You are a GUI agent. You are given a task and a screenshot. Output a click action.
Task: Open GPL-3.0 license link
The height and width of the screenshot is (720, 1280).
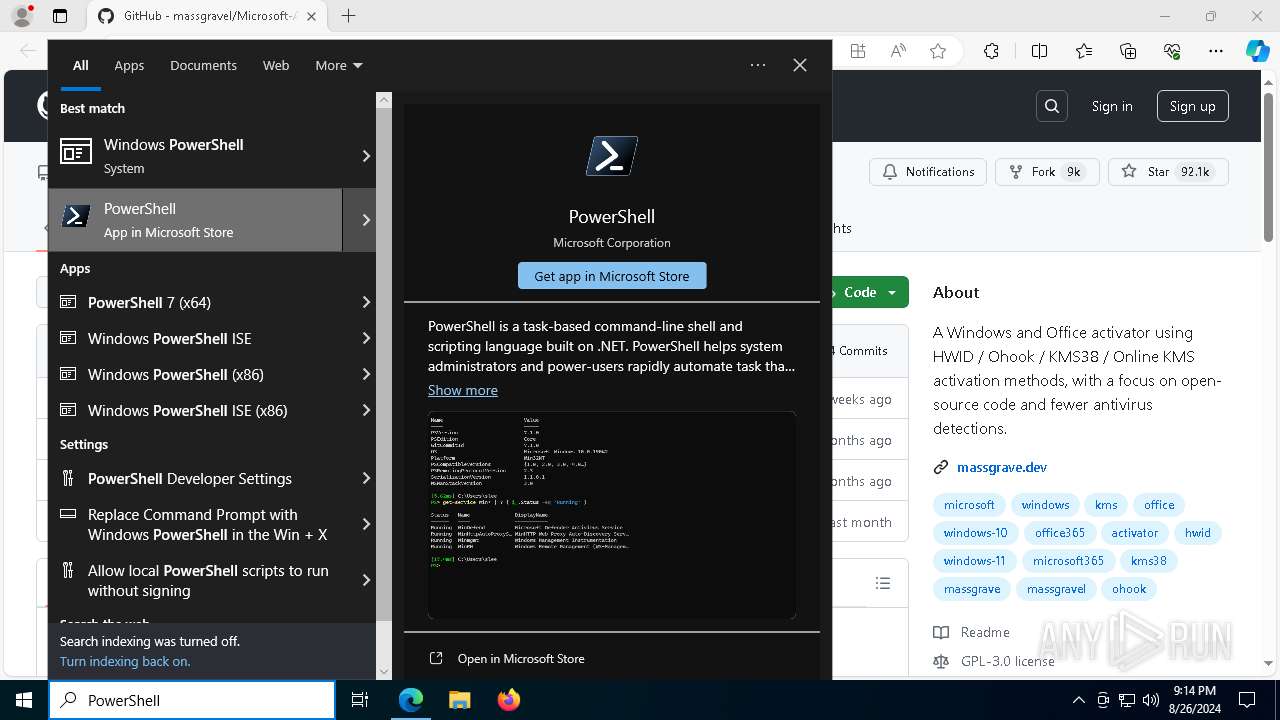1007,661
